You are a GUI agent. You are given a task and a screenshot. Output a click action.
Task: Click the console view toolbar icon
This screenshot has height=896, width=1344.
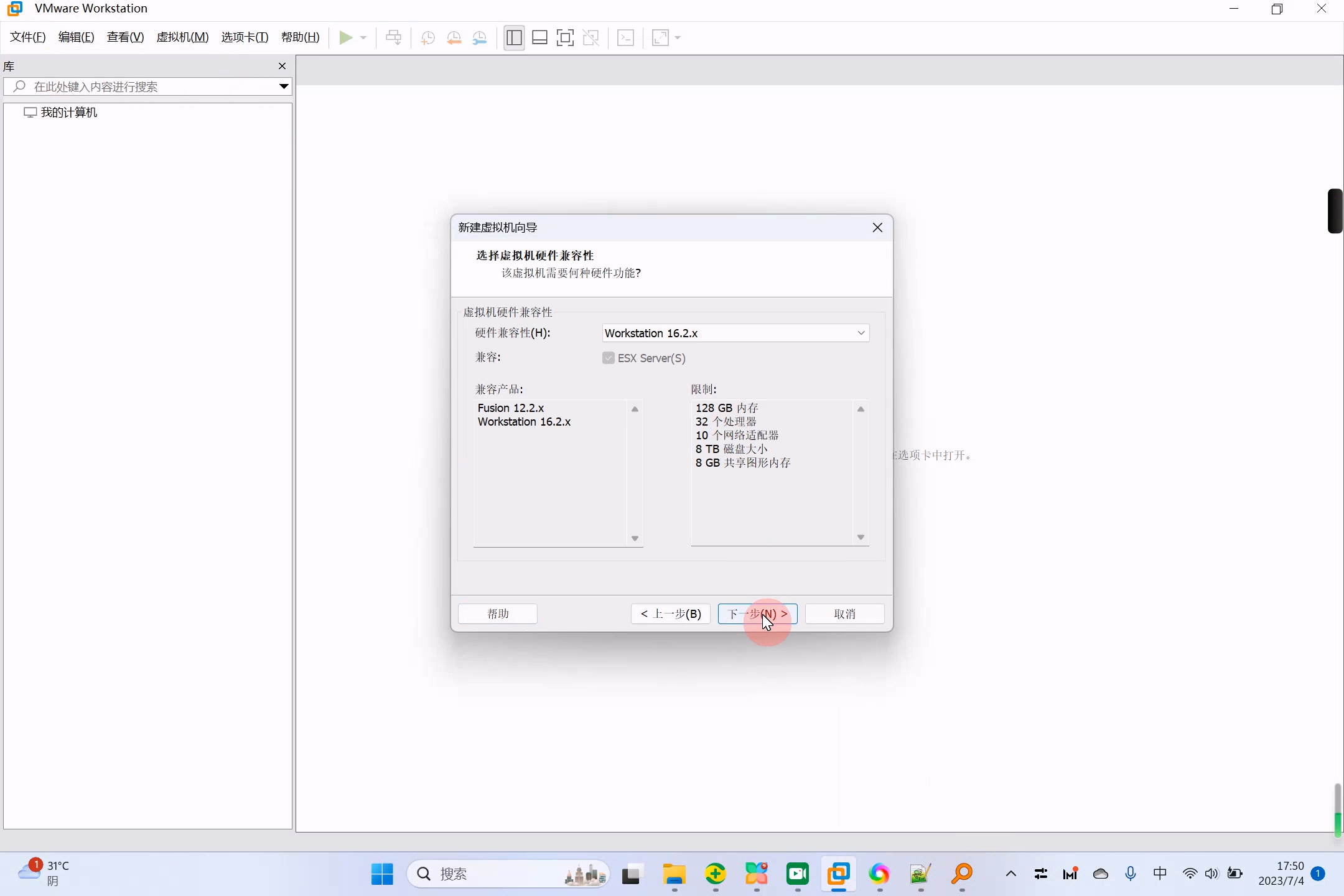pos(625,38)
